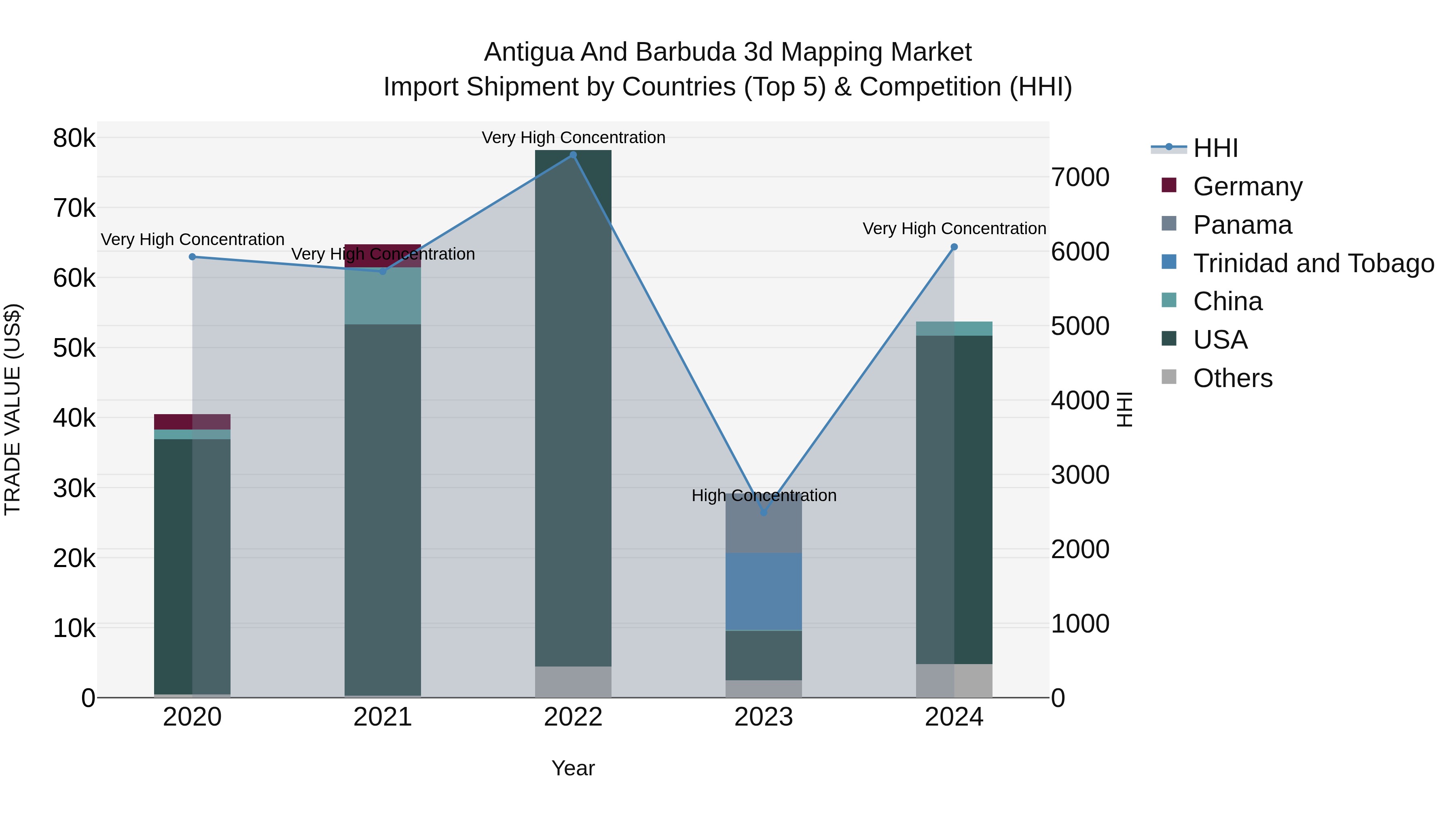Screen dimensions: 1456x819
Task: Click the Germany legend color swatch
Action: click(x=1169, y=185)
